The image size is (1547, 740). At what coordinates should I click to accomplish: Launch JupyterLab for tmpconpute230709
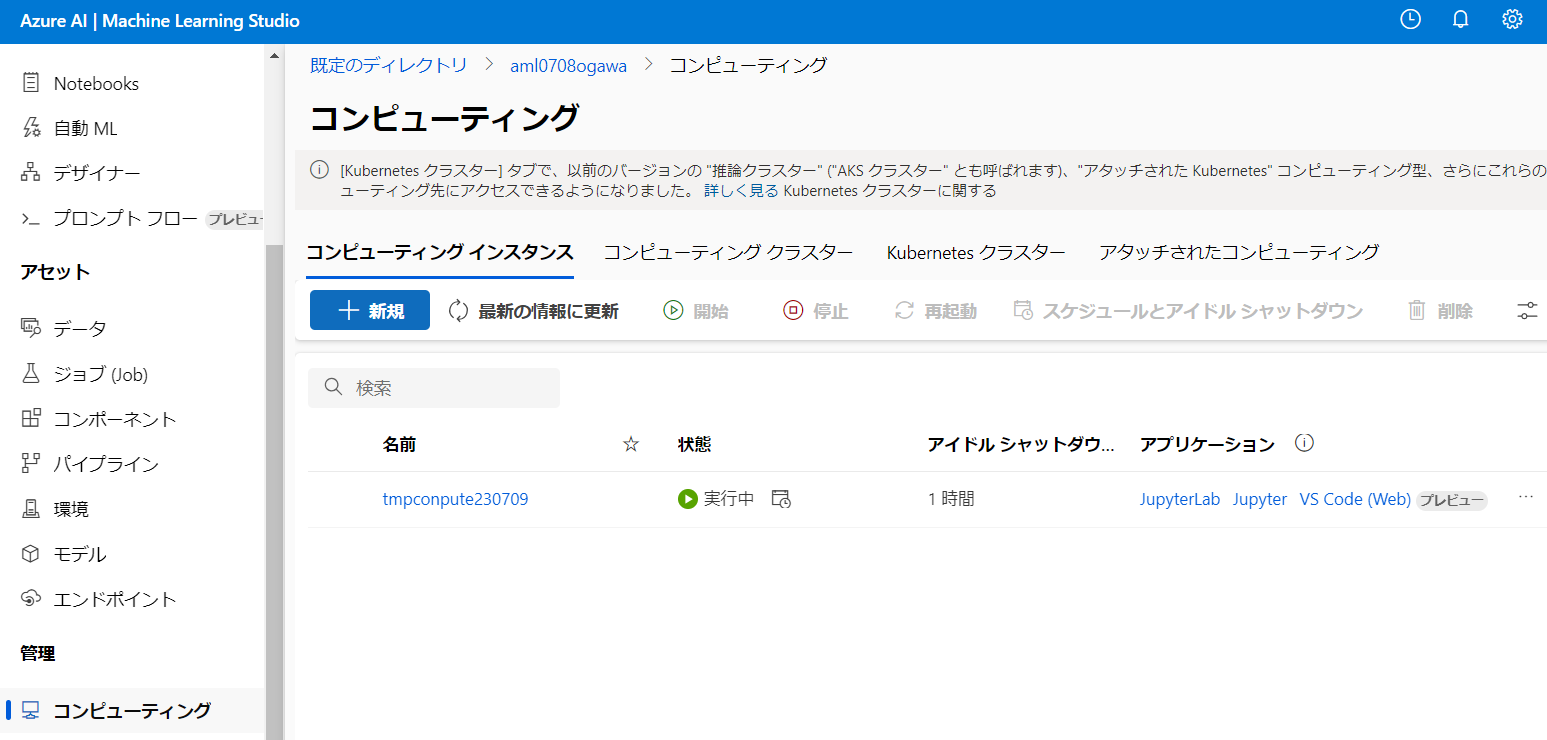[x=1180, y=499]
